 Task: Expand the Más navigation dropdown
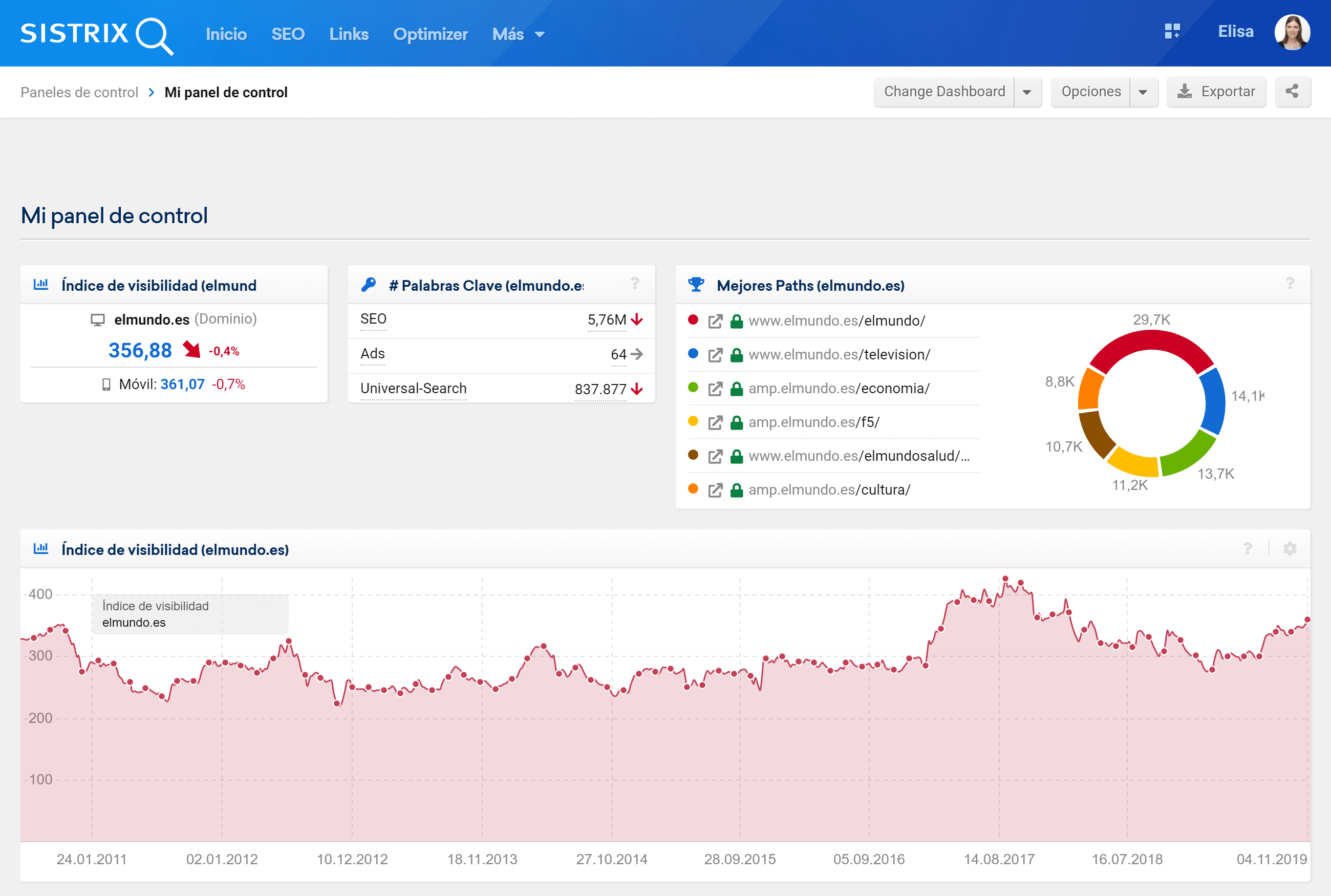pos(519,33)
